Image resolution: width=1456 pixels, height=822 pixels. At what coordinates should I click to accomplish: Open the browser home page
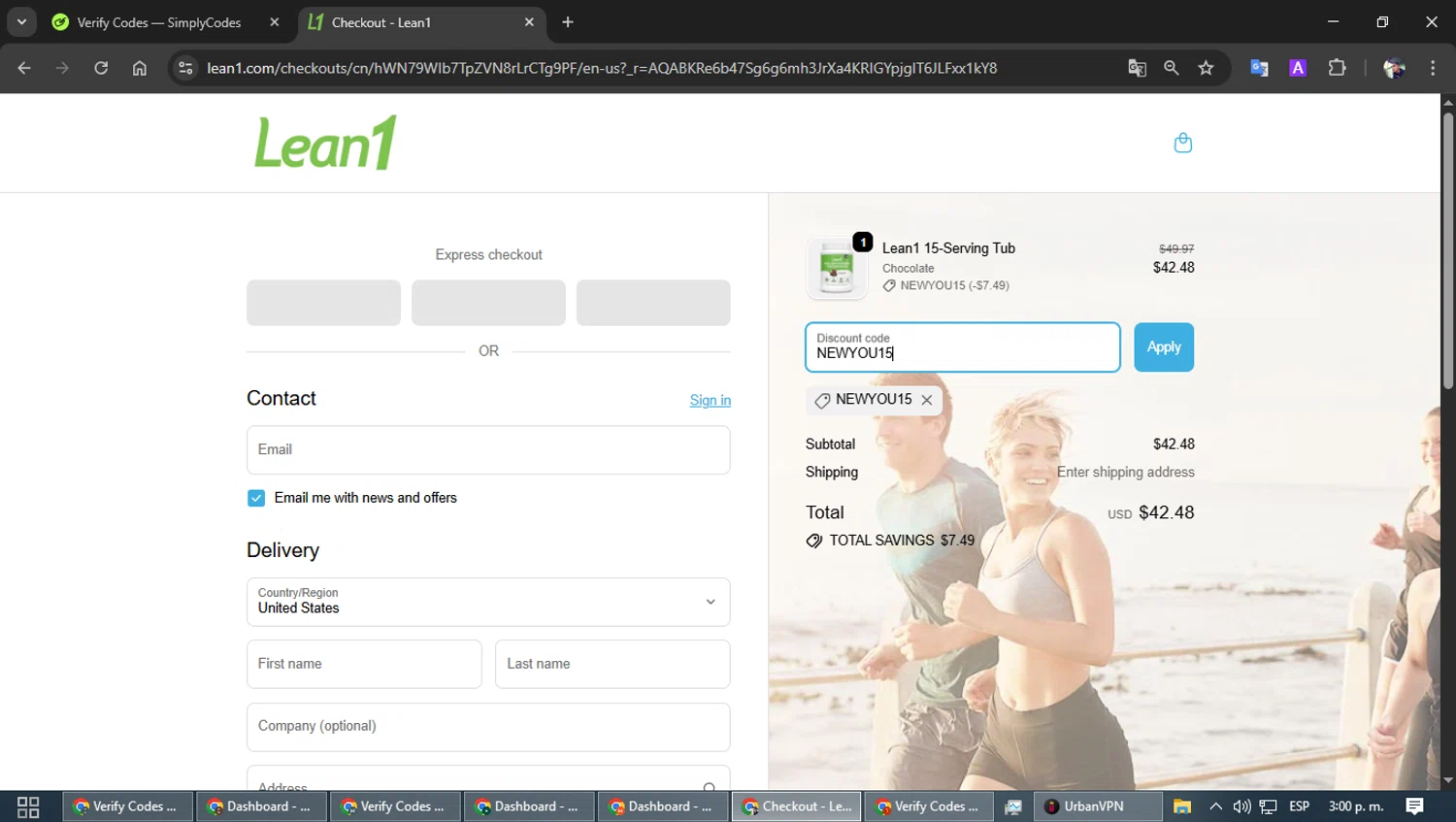click(x=140, y=68)
